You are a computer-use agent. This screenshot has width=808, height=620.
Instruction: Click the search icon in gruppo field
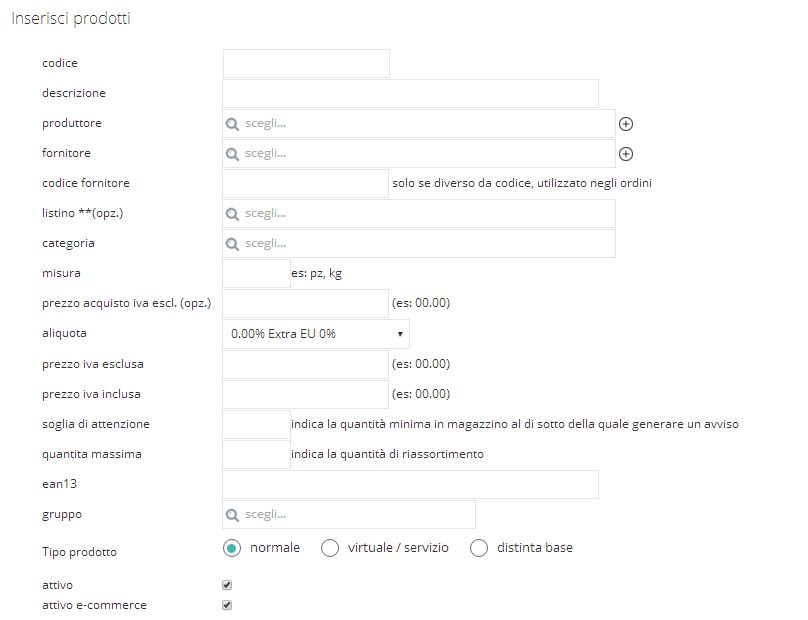(232, 515)
